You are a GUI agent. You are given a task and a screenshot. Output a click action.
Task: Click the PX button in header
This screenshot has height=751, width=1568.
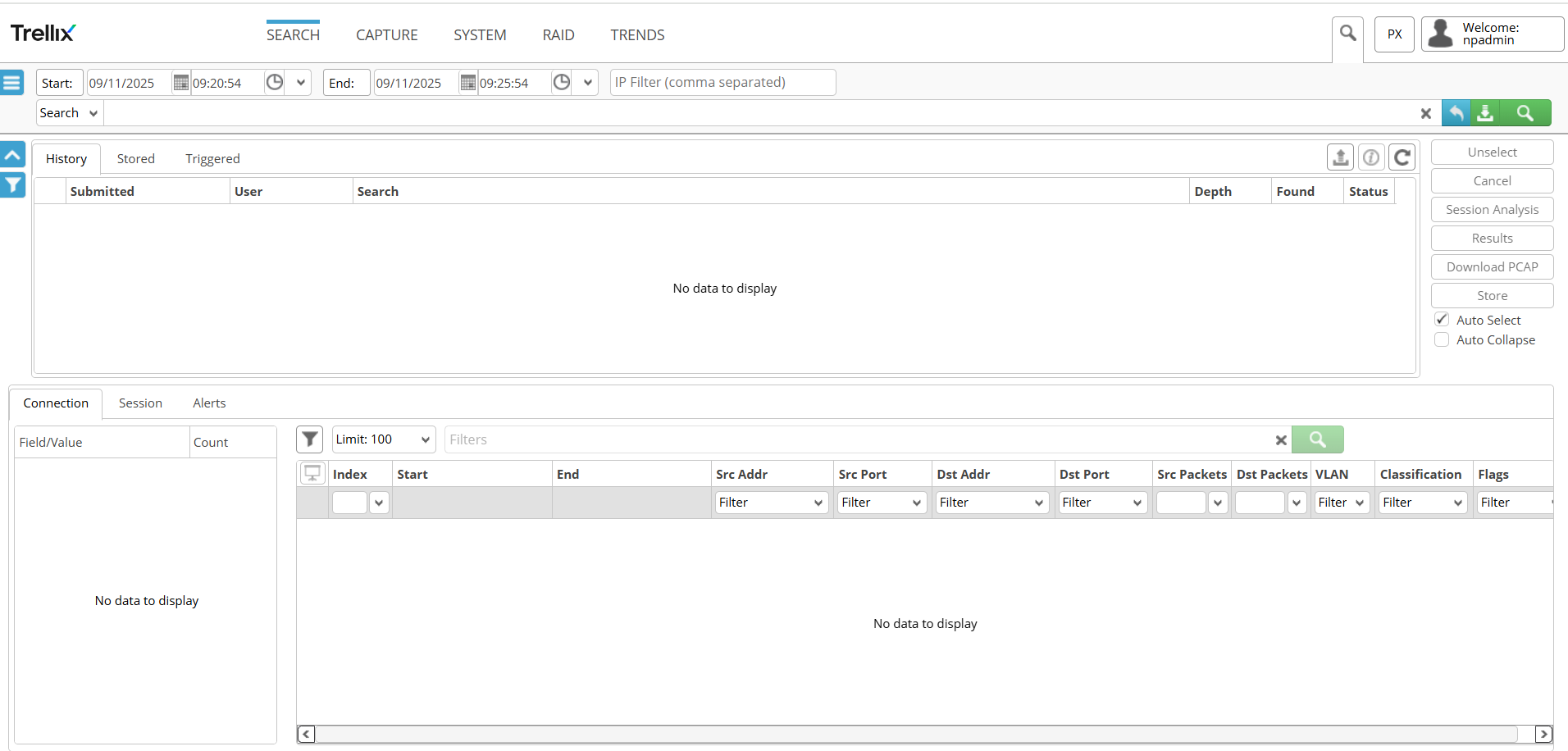[1394, 34]
